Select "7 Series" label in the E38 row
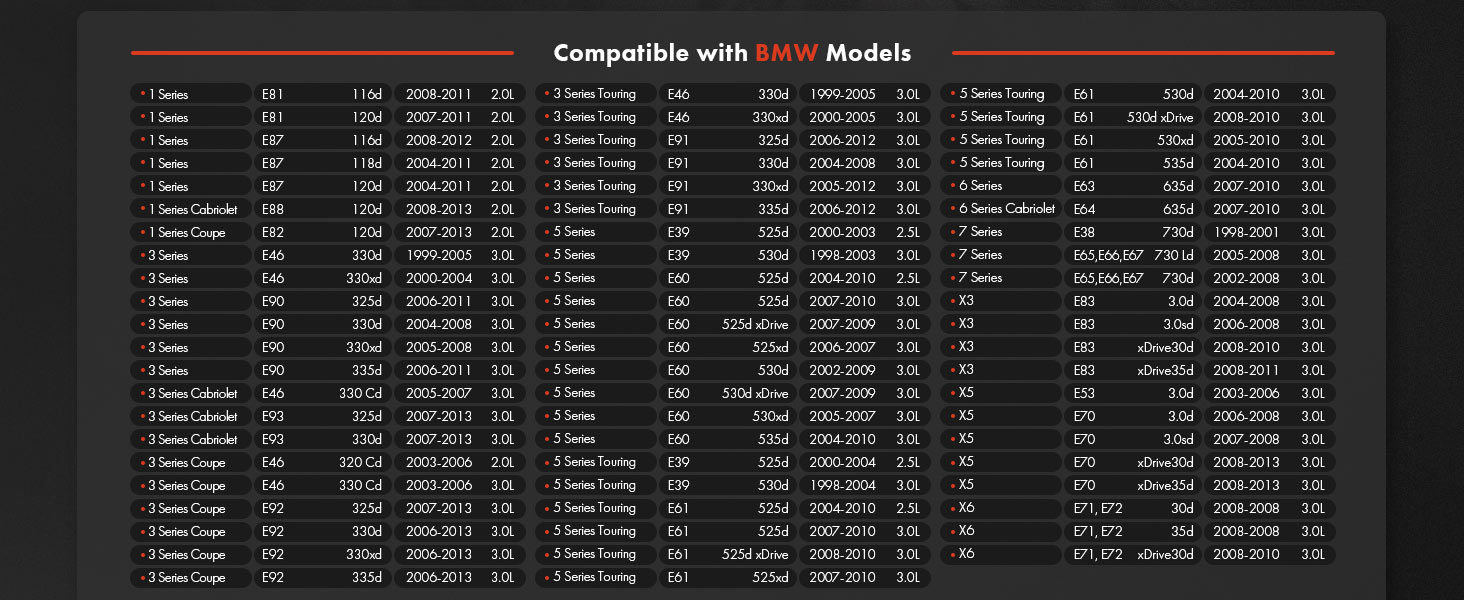 [x=980, y=232]
